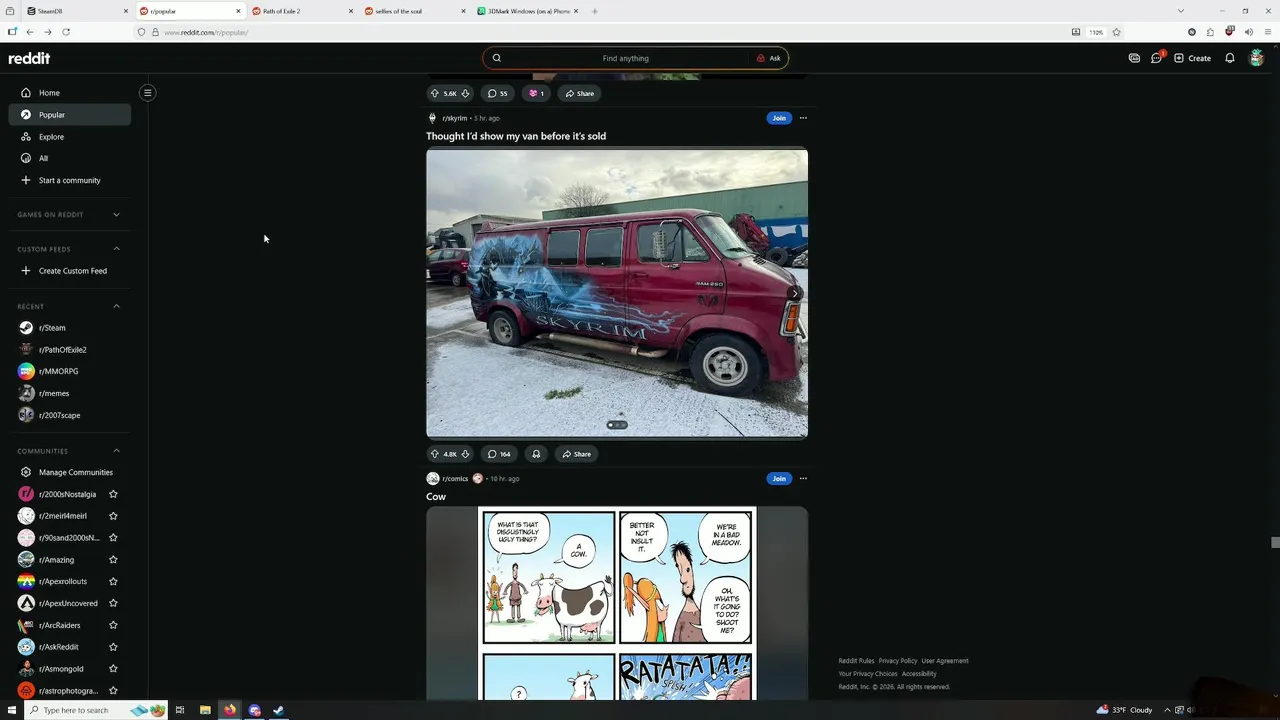
Task: Open the user avatar menu
Action: (x=1257, y=58)
